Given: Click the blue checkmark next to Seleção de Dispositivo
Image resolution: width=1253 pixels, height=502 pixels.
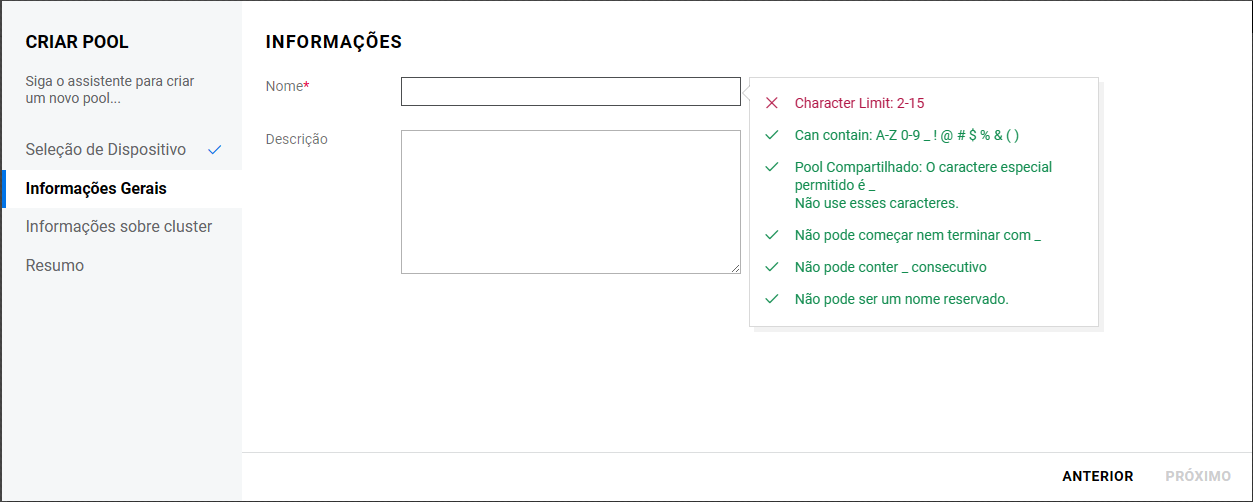Looking at the screenshot, I should coord(214,150).
